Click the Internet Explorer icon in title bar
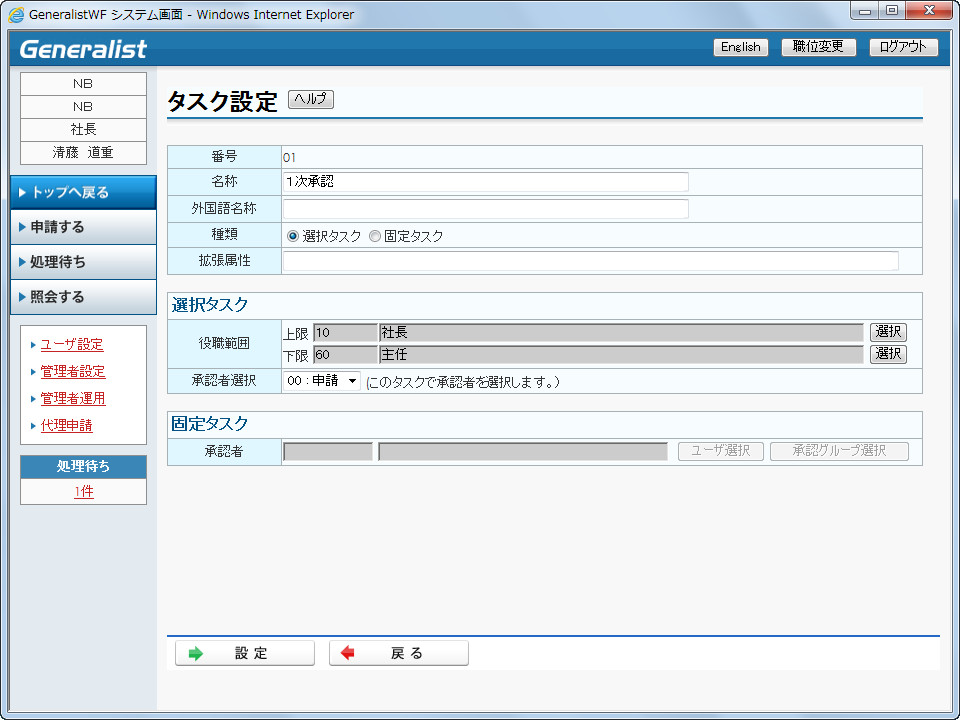The image size is (960, 720). [16, 15]
